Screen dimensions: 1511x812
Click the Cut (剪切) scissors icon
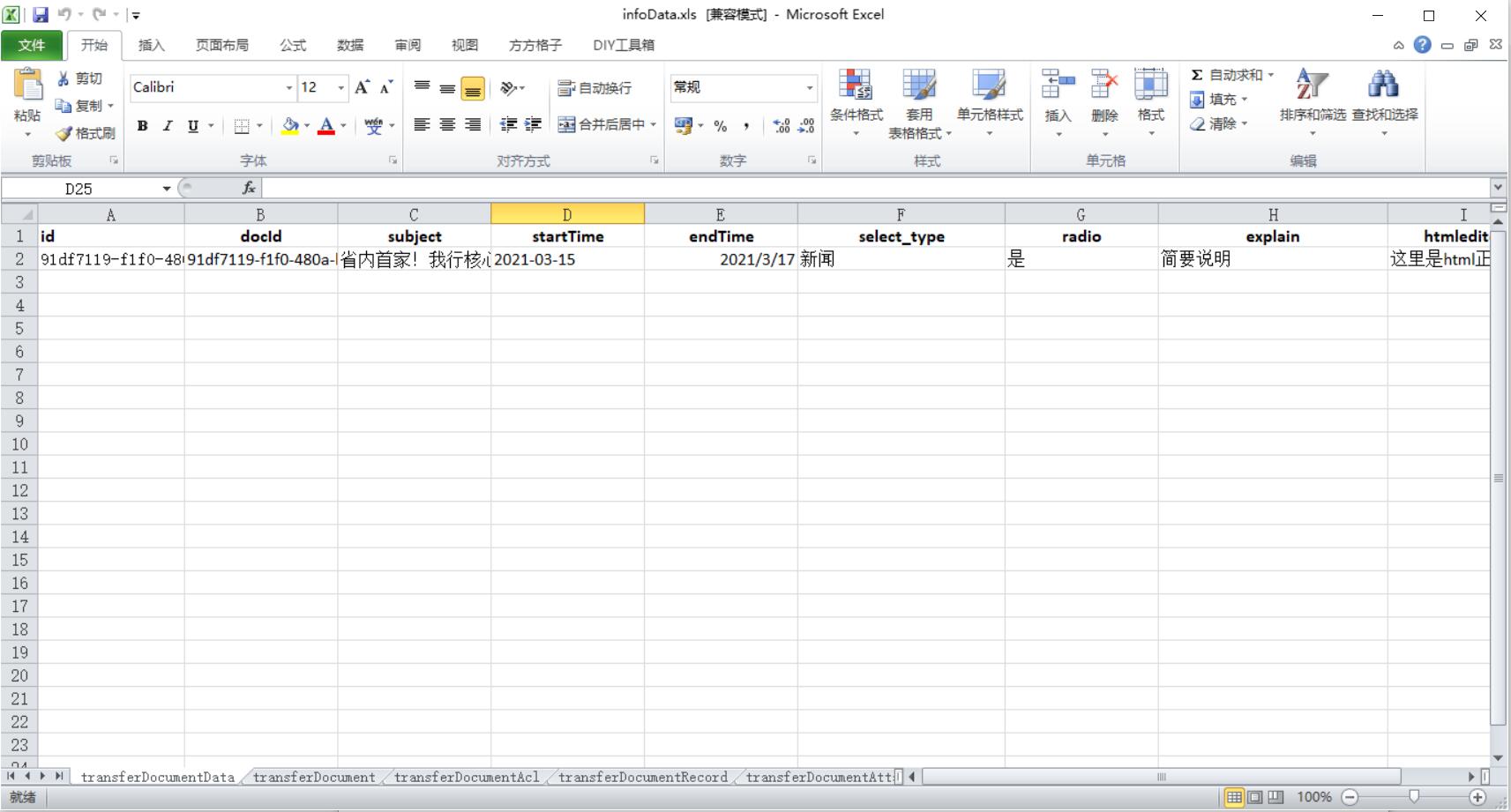[64, 78]
